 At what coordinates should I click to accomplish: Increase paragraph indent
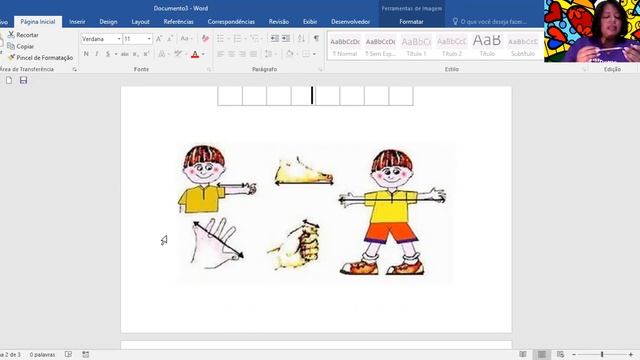286,39
